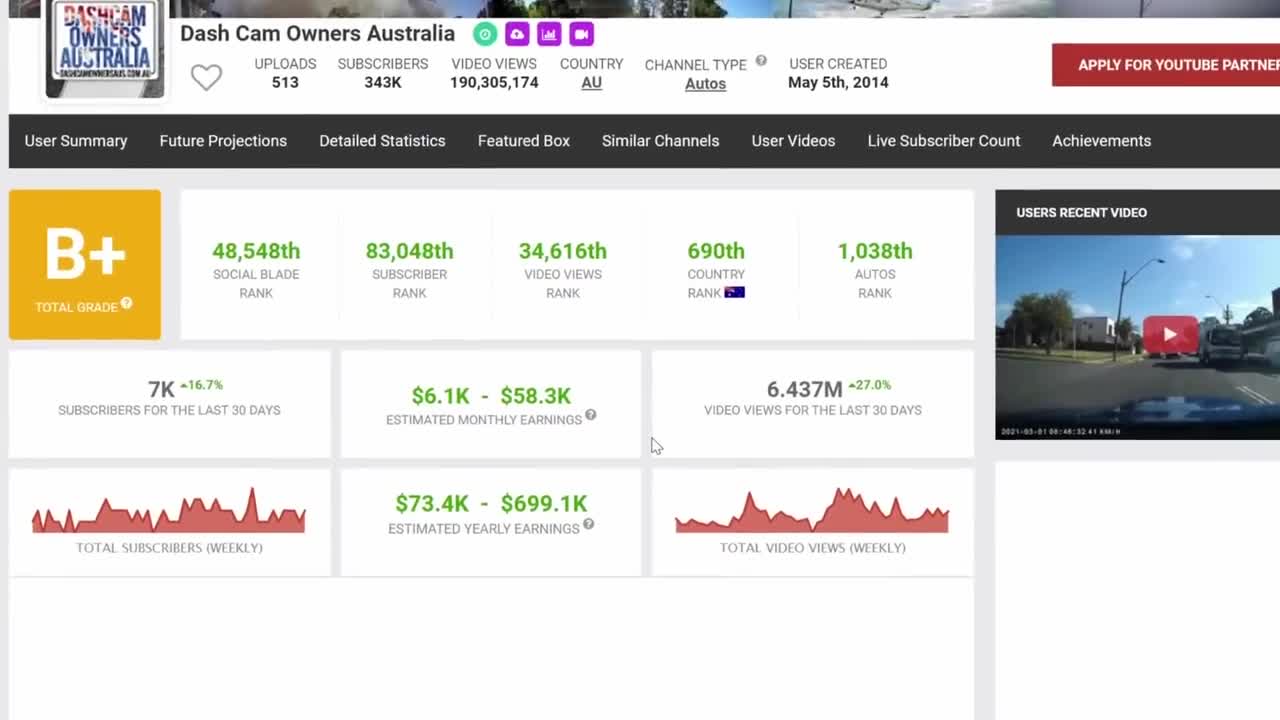Click the $73.4K - $699.1K yearly earnings
Image resolution: width=1280 pixels, height=720 pixels.
point(491,504)
